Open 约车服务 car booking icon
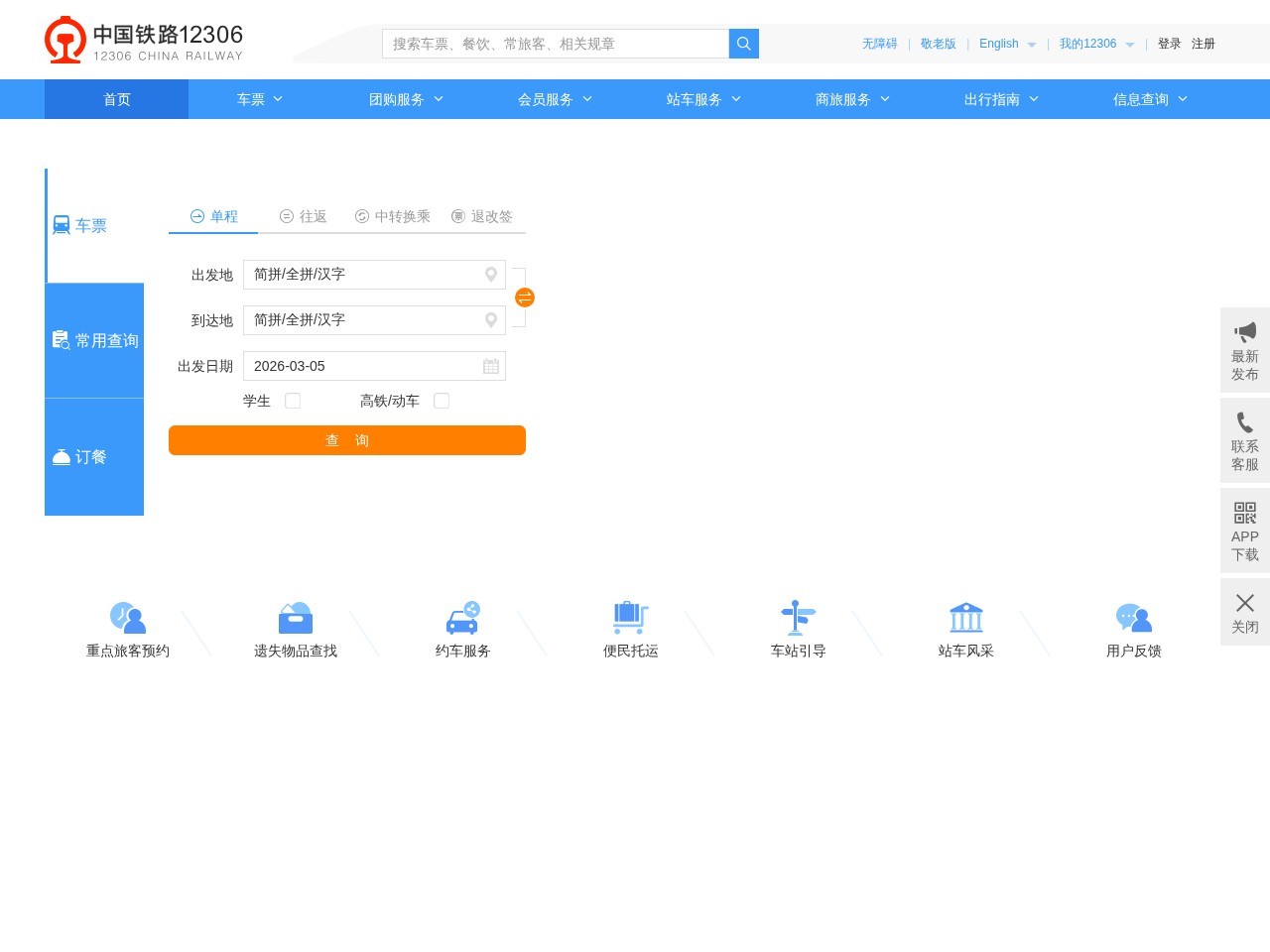The width and height of the screenshot is (1270, 952). pyautogui.click(x=462, y=618)
